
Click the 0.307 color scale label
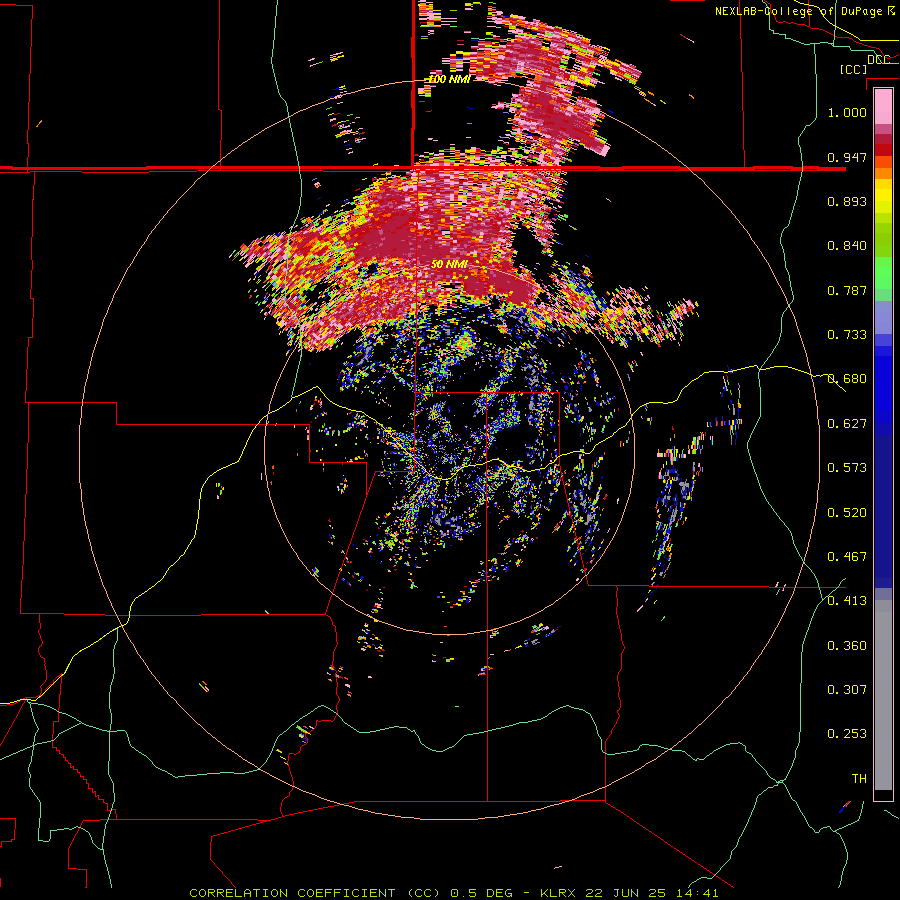click(x=847, y=690)
